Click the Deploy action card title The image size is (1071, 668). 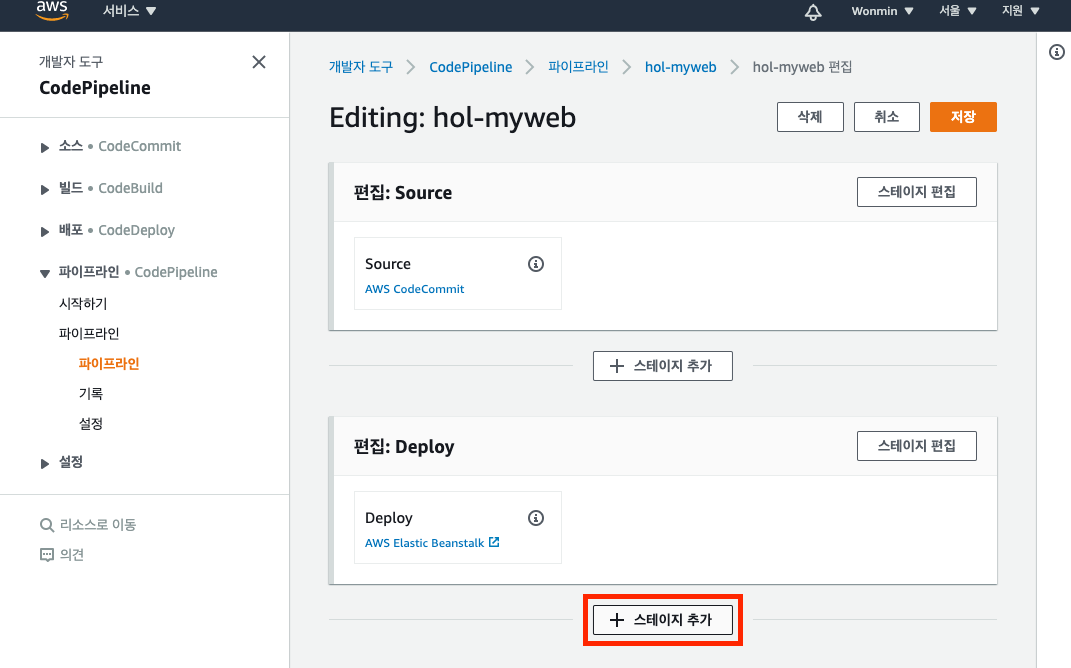click(389, 518)
